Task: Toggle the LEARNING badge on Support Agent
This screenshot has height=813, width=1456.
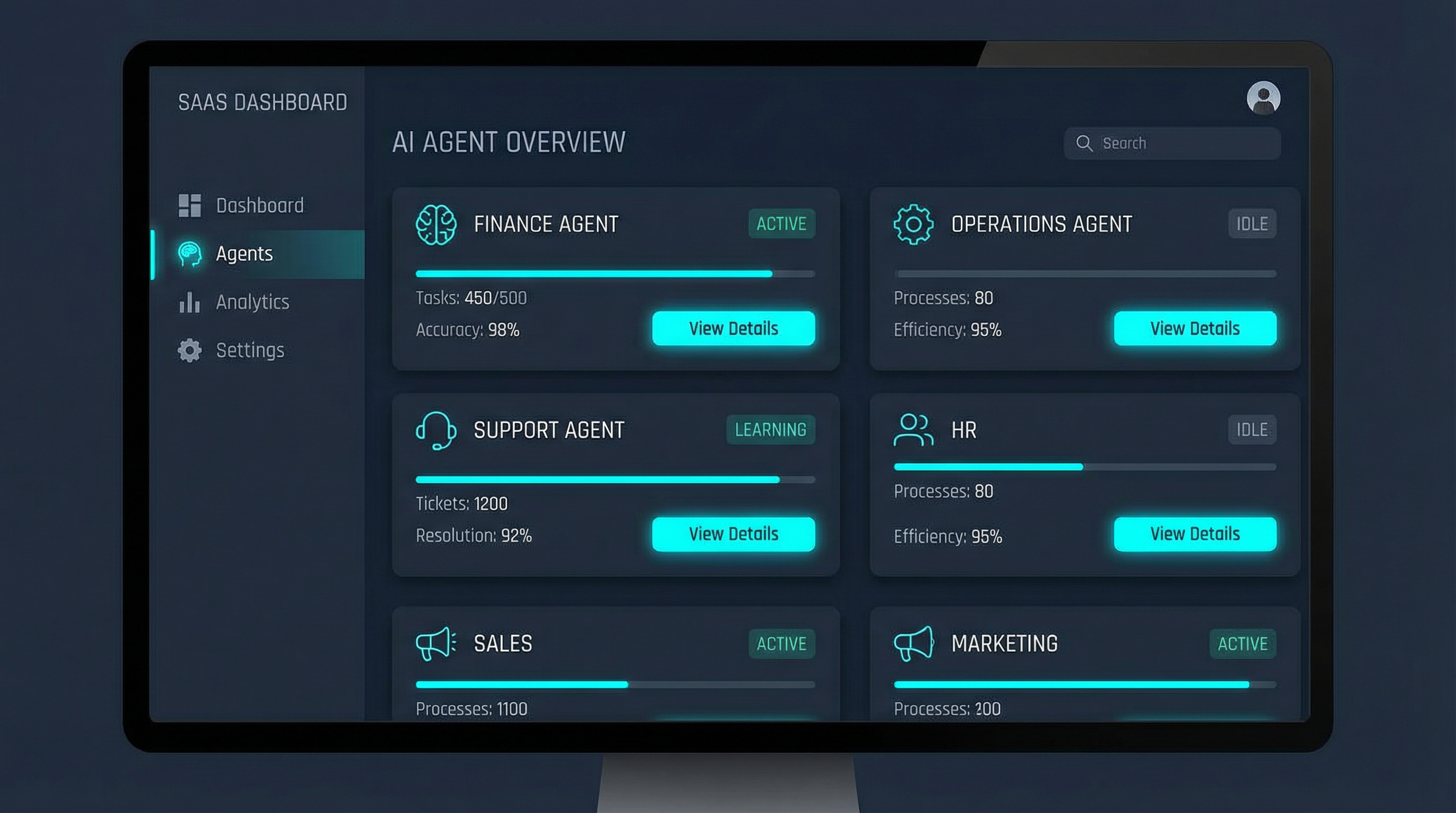Action: tap(770, 430)
